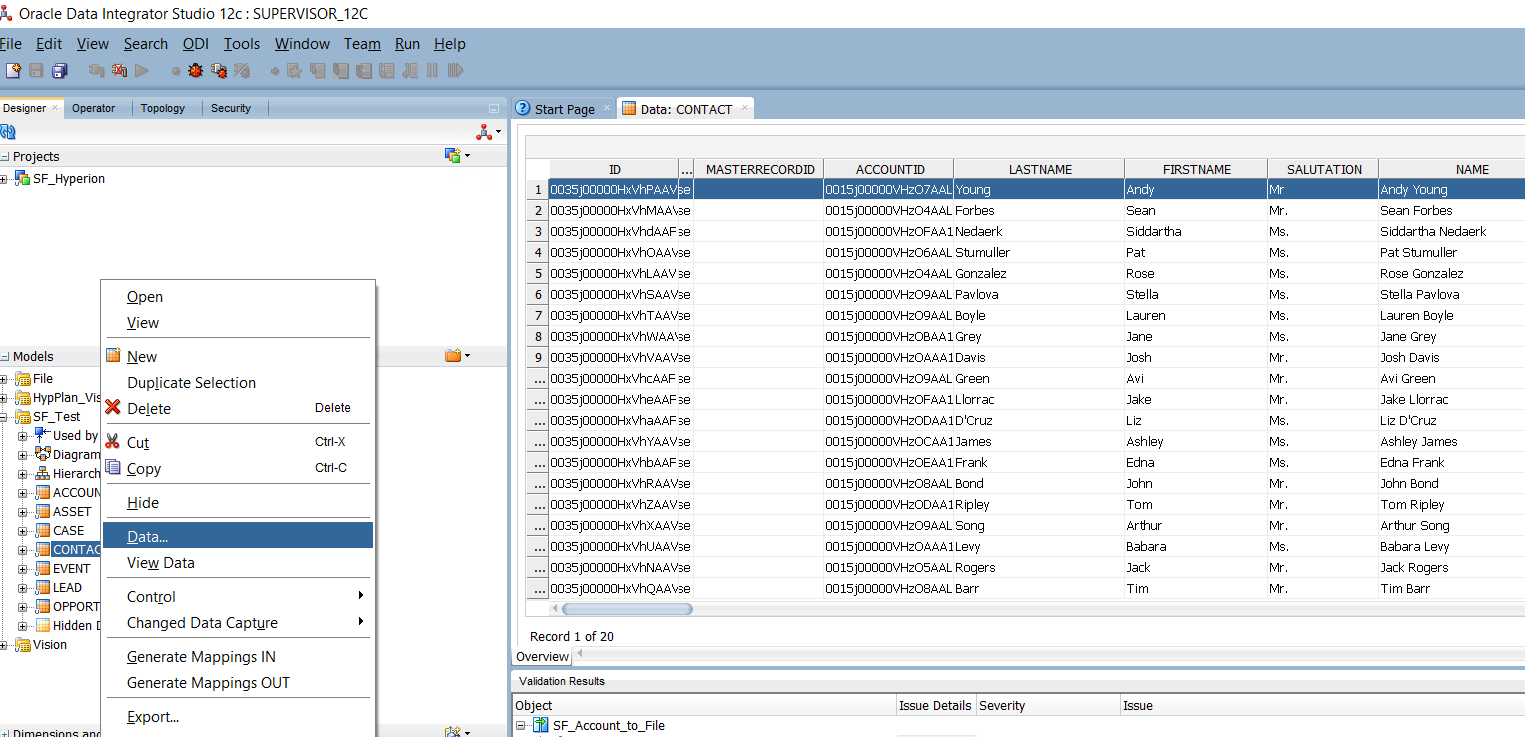Screen dimensions: 1525x737
Task: Click the horizontal scrollbar thumb of data grid
Action: click(x=627, y=608)
